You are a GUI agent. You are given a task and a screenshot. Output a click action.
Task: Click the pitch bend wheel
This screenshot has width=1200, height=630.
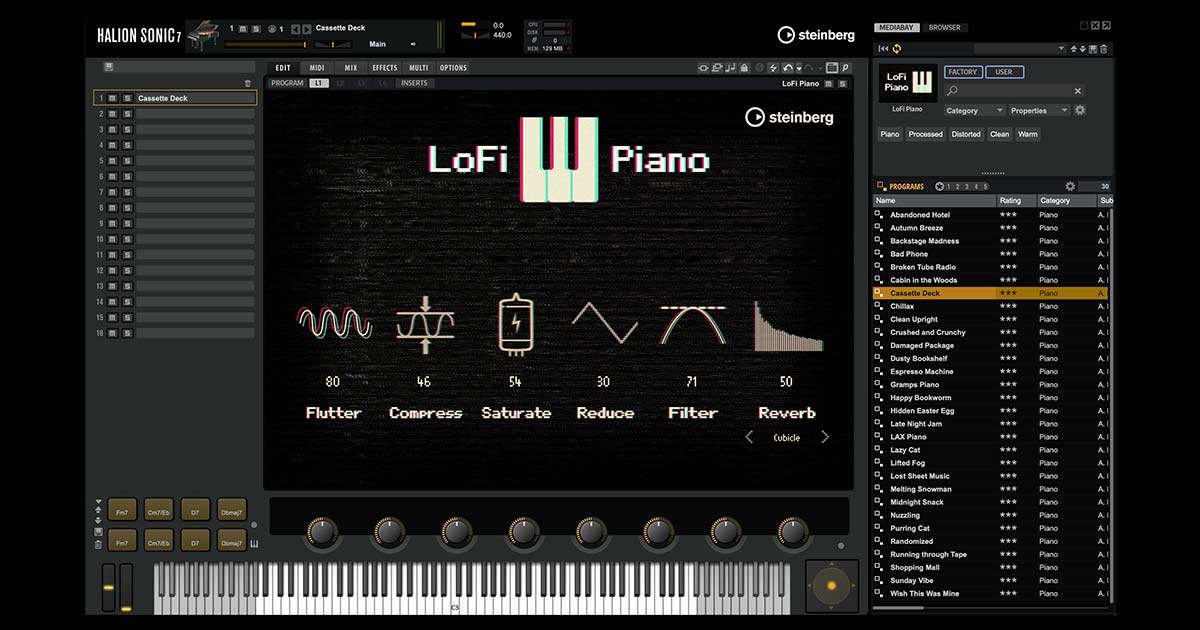[x=108, y=588]
